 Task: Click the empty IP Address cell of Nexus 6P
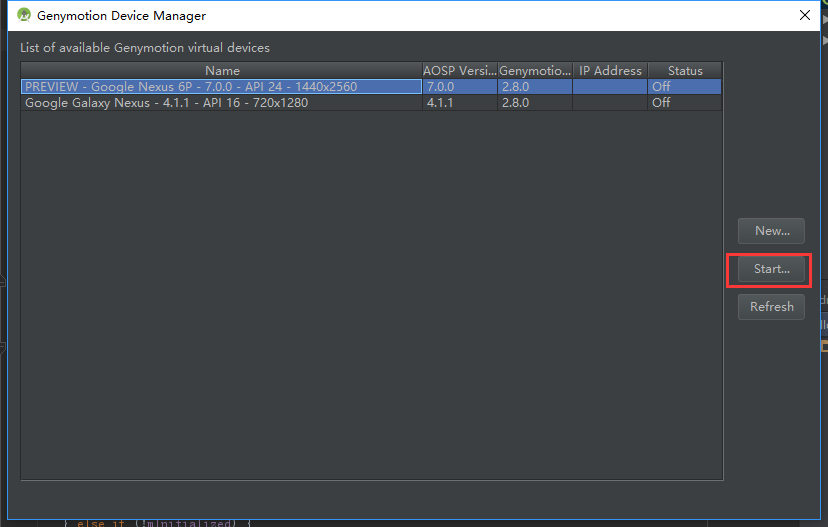pyautogui.click(x=610, y=87)
